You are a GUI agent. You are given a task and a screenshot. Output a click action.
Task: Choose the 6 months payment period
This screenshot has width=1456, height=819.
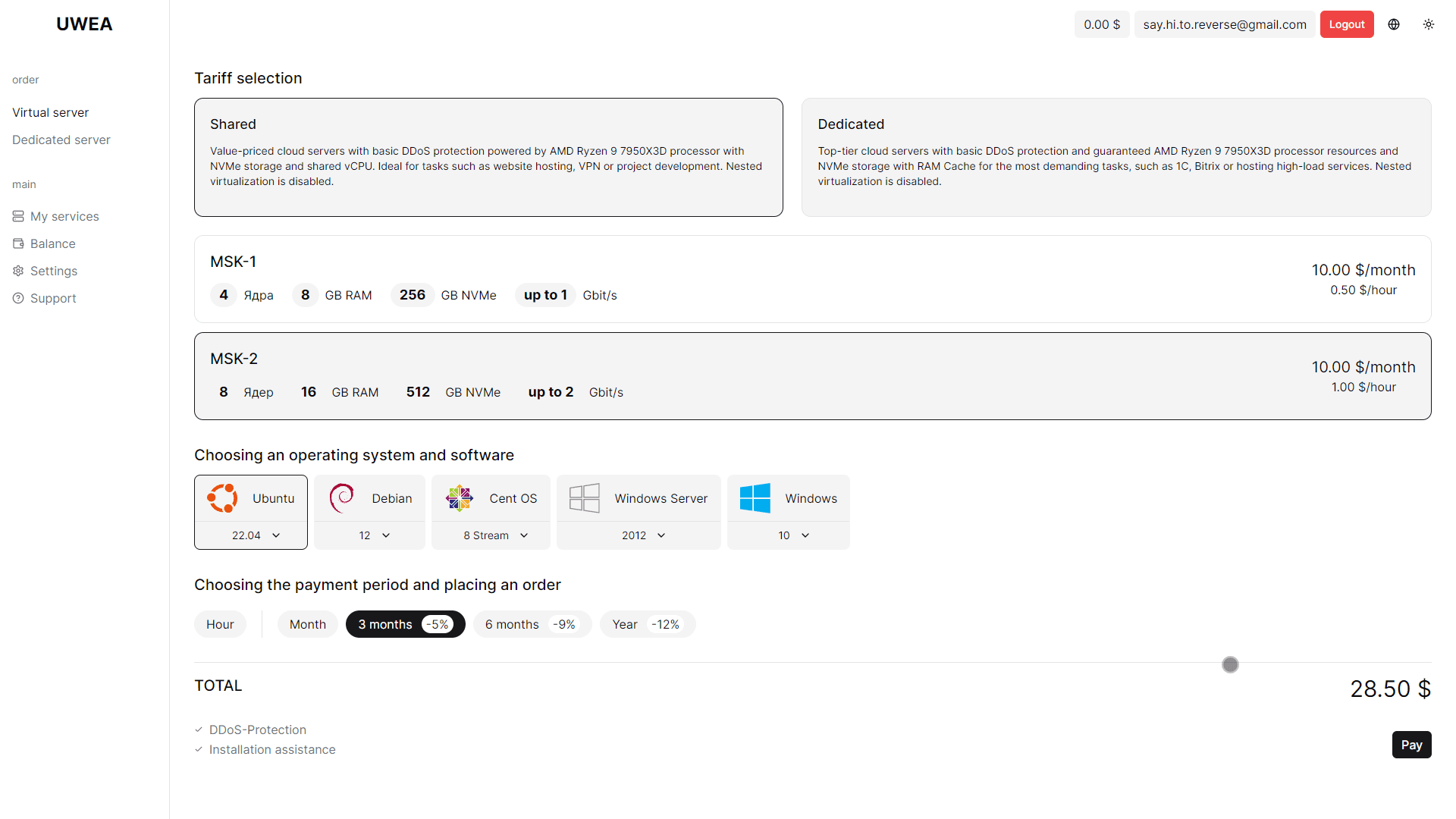coord(532,624)
